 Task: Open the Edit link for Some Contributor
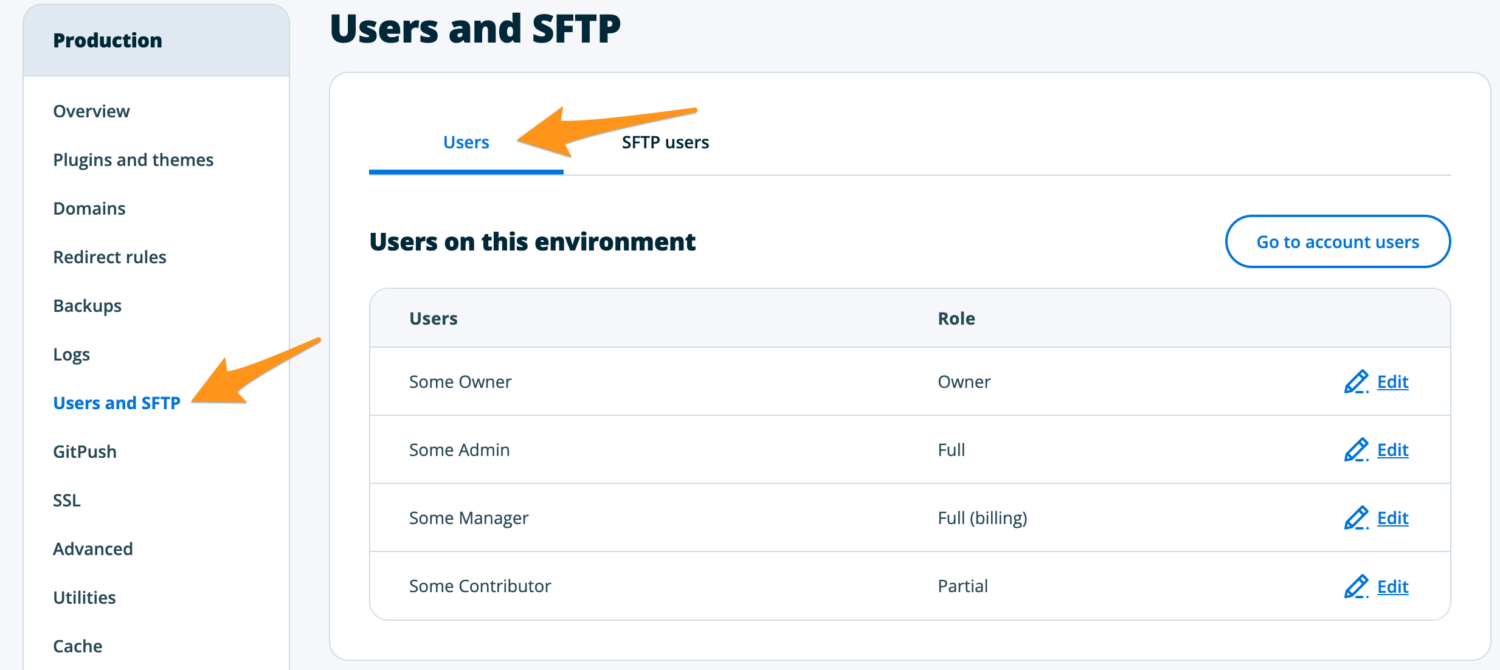coord(1392,586)
